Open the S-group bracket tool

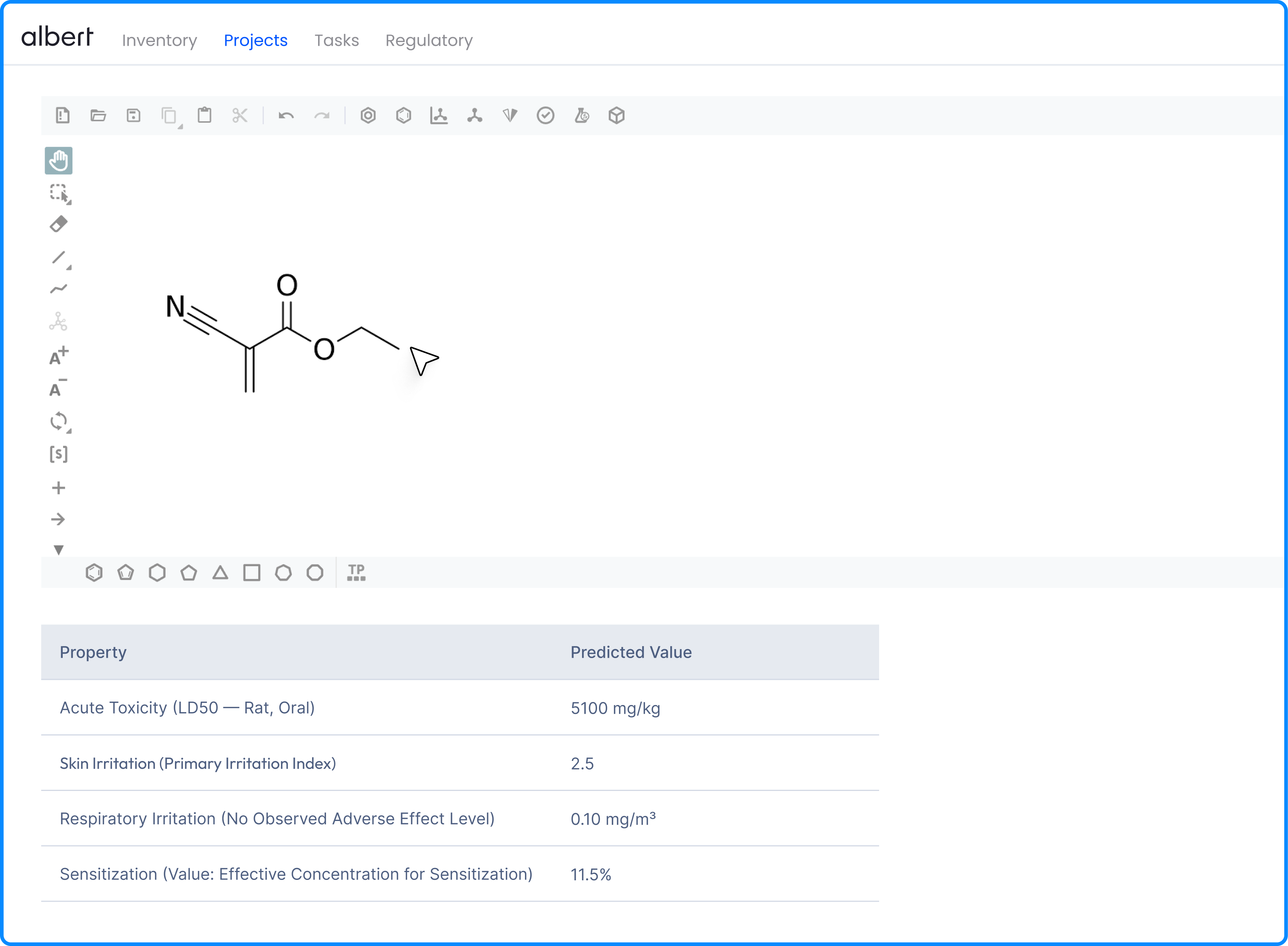(x=59, y=454)
